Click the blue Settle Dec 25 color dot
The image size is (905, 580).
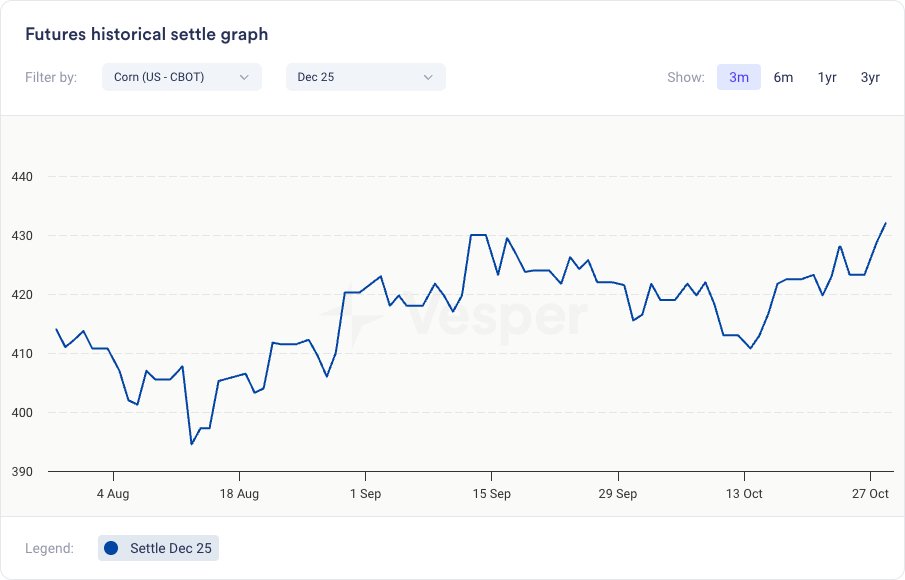pyautogui.click(x=111, y=548)
